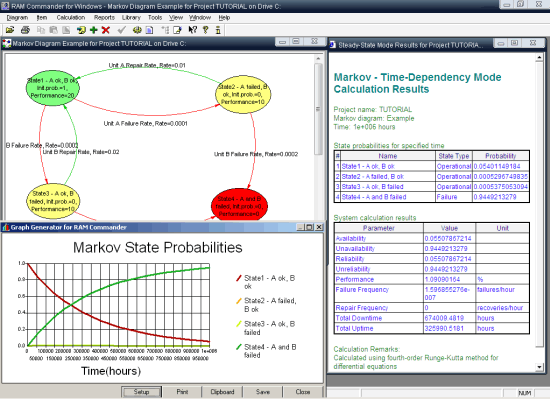Click the Close button in Graph Generator
The image size is (550, 399).
coord(303,392)
